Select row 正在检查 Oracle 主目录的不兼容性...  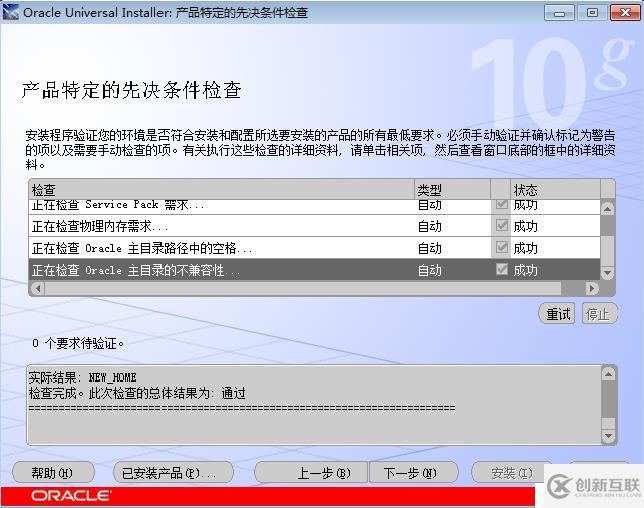pyautogui.click(x=315, y=269)
